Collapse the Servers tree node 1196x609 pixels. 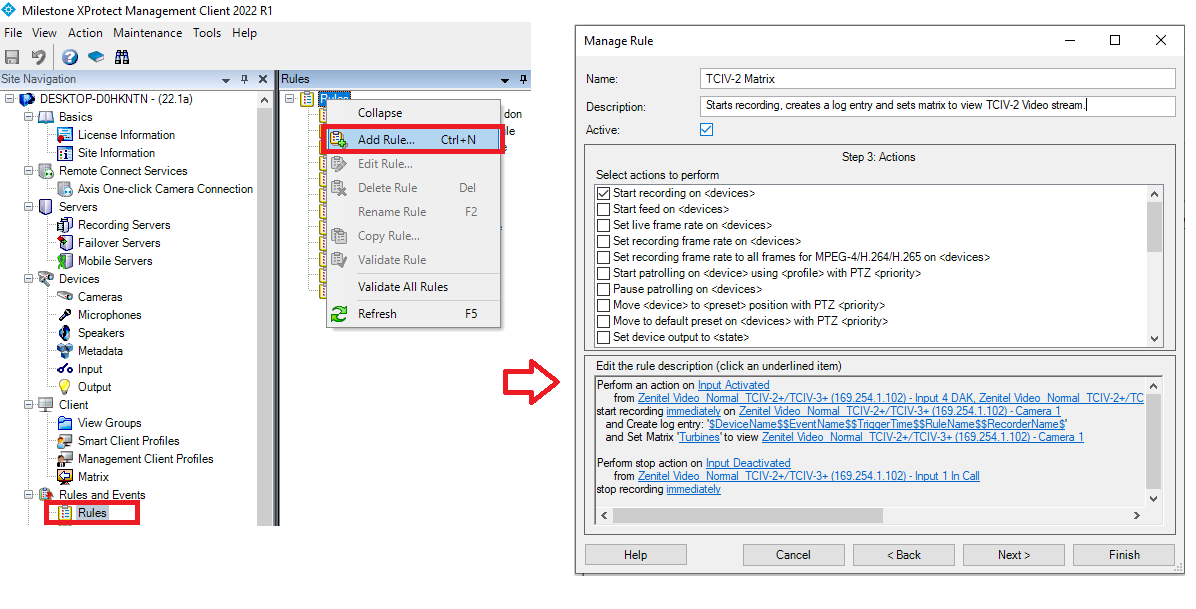point(28,207)
